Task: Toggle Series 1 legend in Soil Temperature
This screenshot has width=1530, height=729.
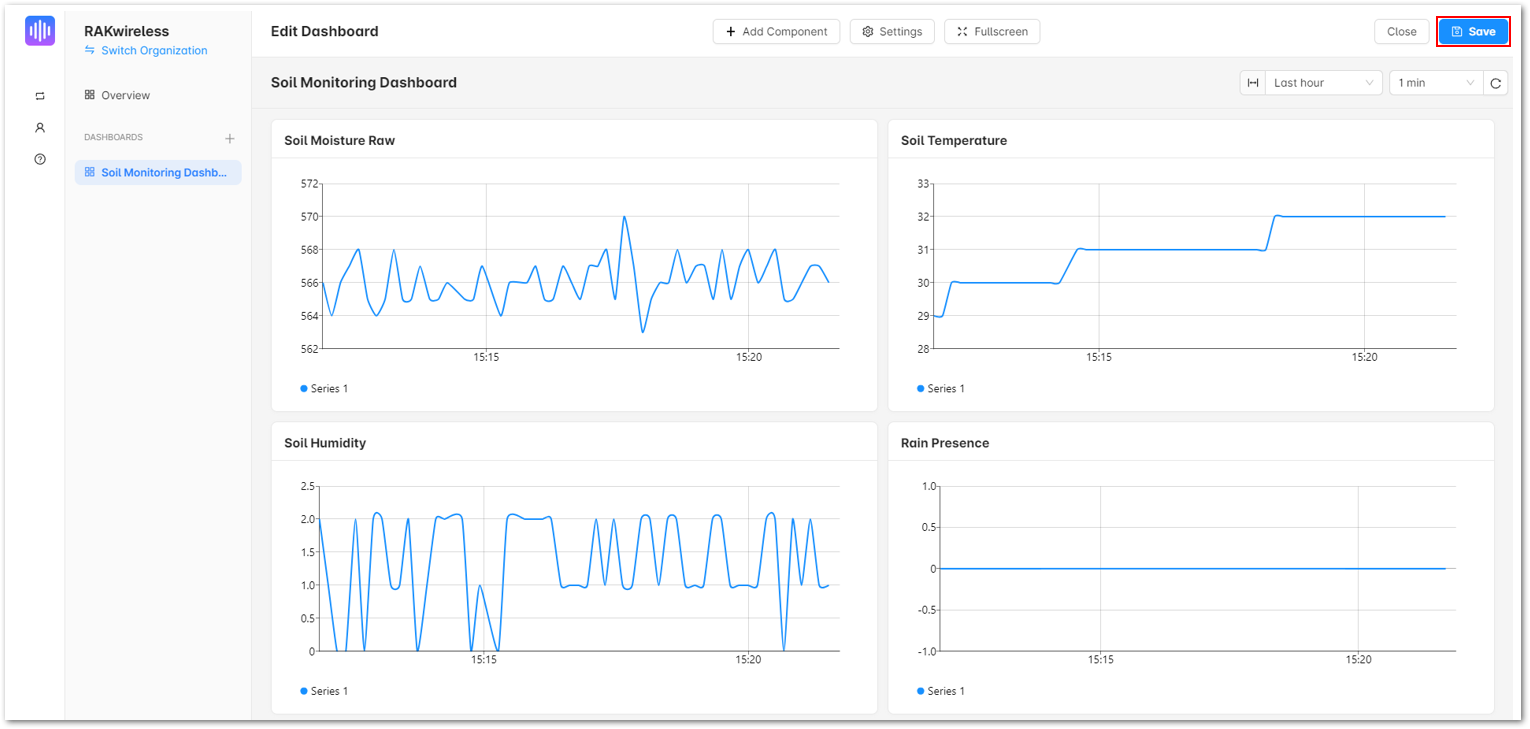Action: (x=941, y=388)
